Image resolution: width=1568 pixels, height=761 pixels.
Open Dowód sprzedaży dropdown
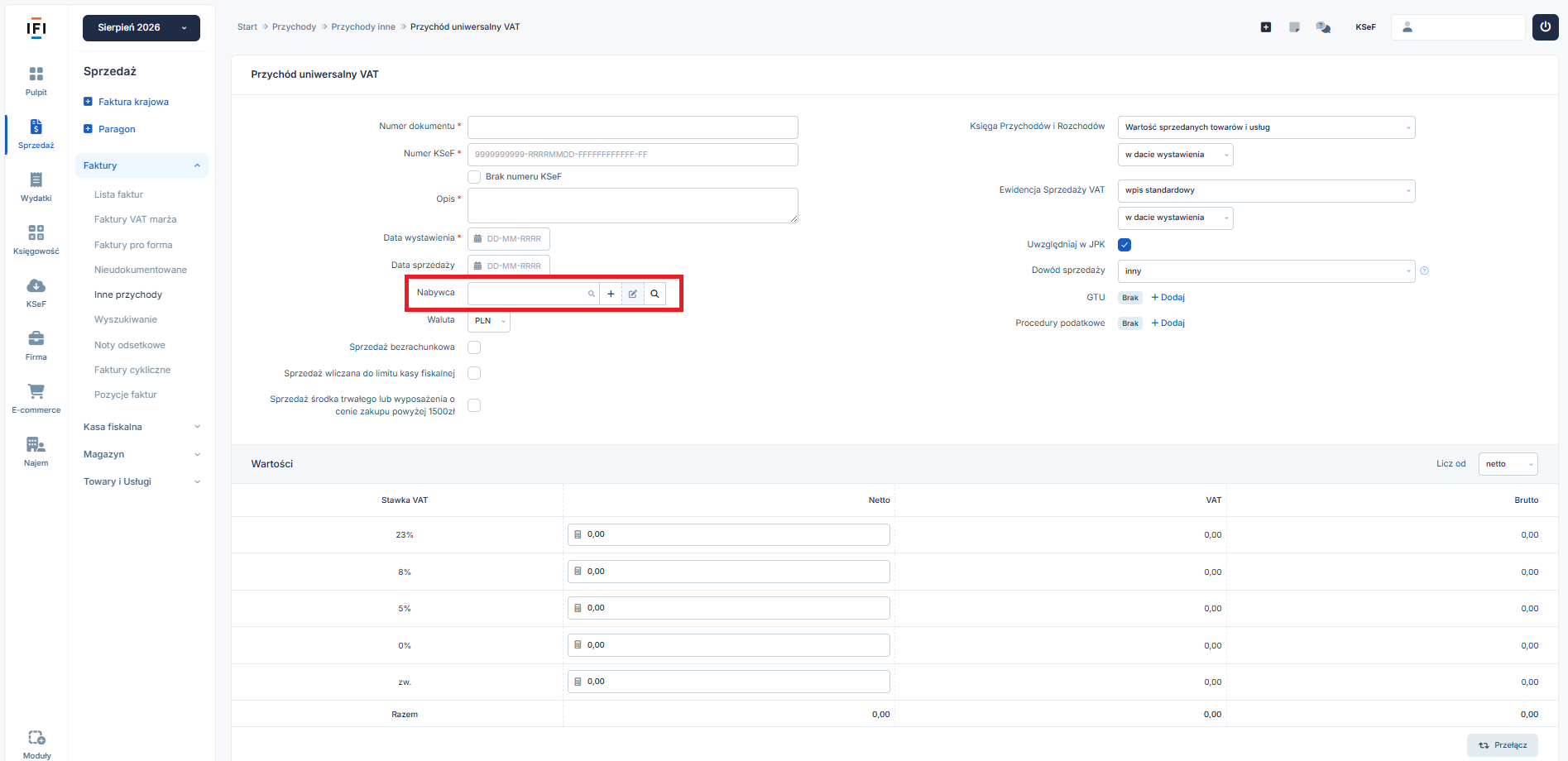point(1266,271)
